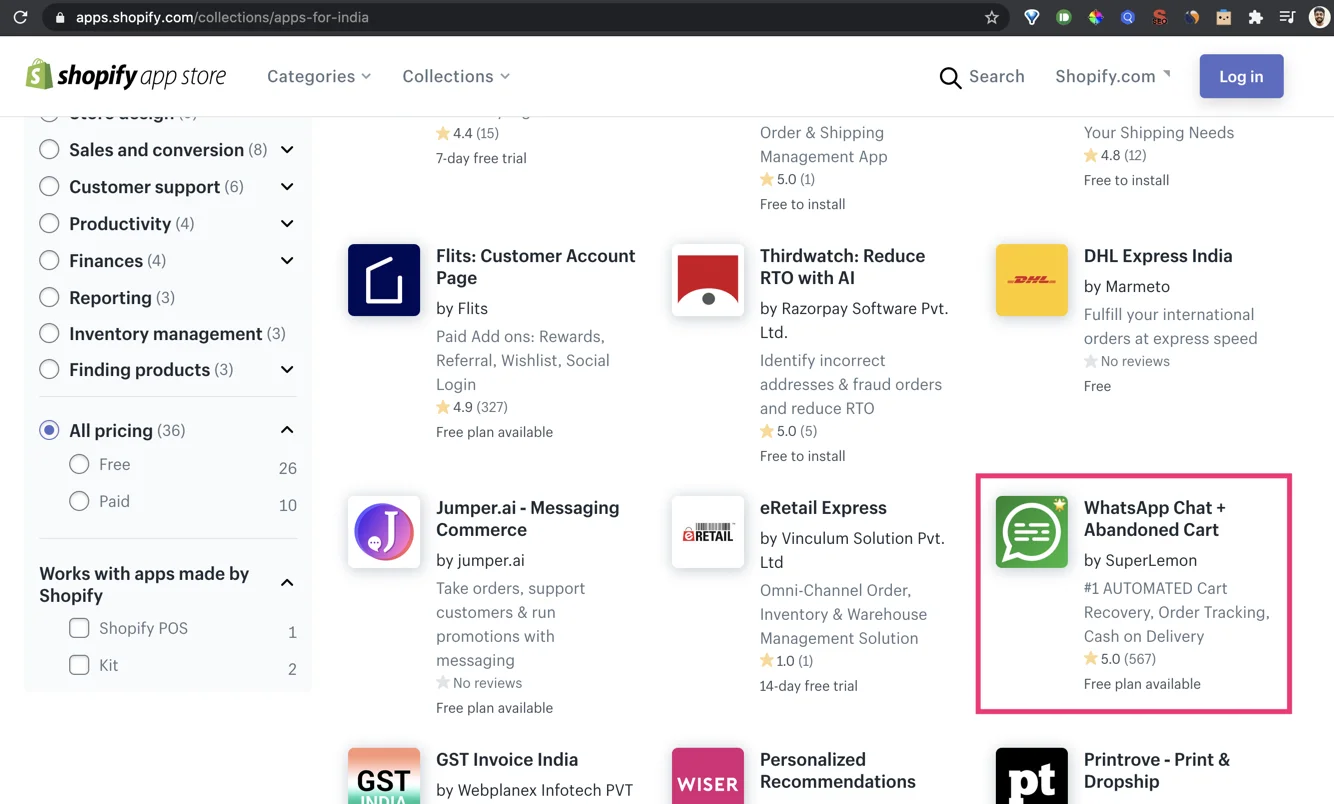This screenshot has width=1334, height=804.
Task: Collapse the All pricing section
Action: click(x=287, y=430)
